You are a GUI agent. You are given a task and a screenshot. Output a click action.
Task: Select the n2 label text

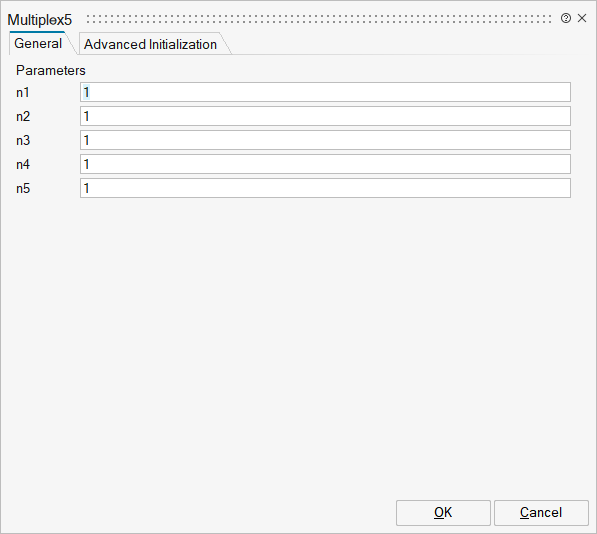pos(23,116)
